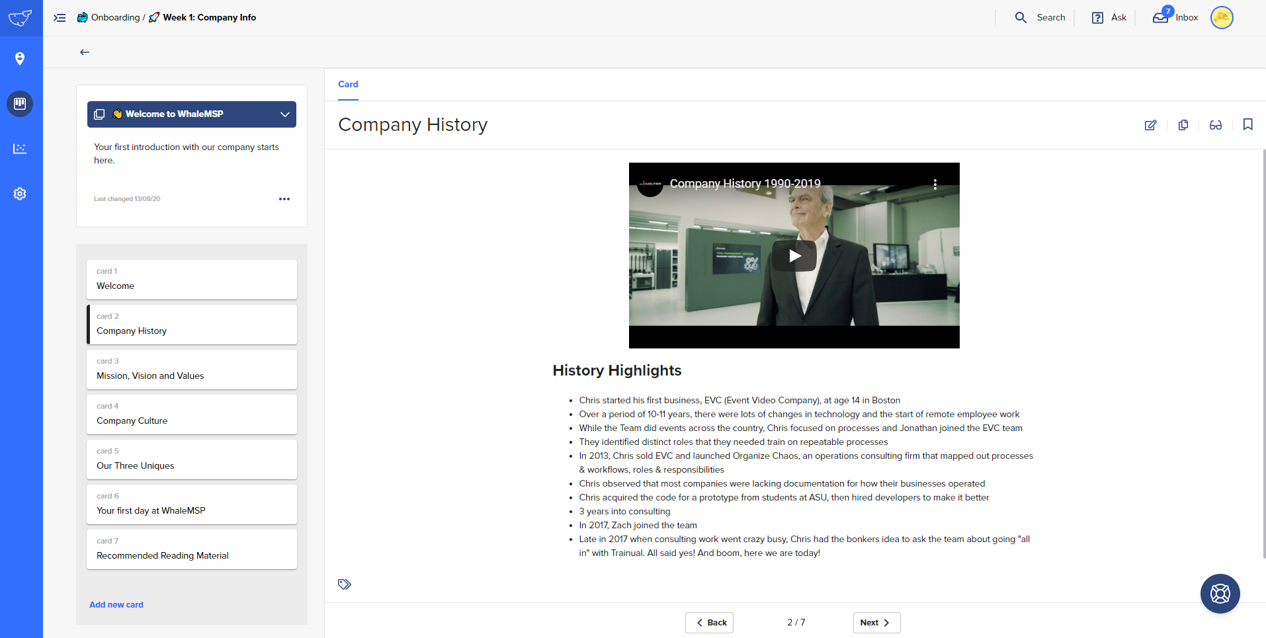
Task: Click the Search field in top bar
Action: click(1040, 18)
